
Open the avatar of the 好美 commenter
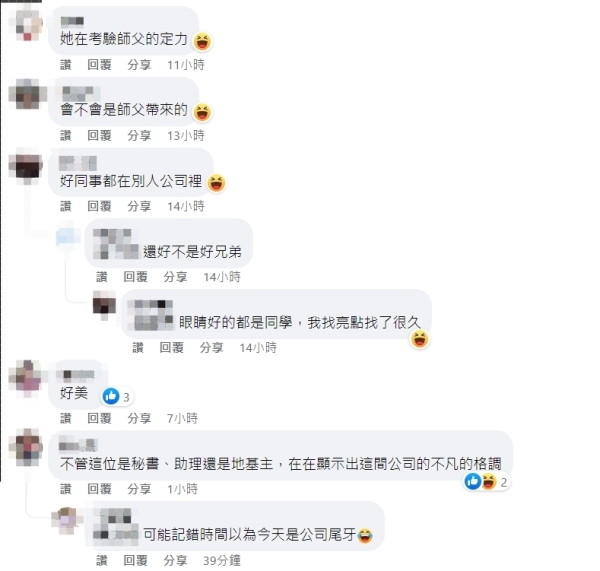[26, 378]
